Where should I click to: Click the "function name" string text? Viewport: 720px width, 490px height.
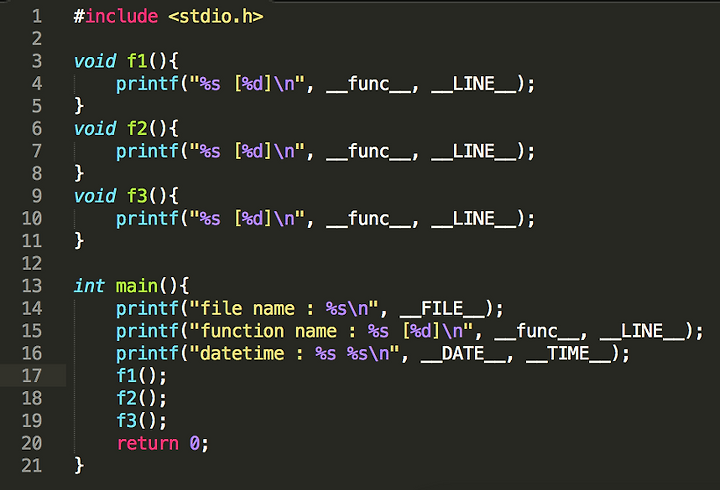268,331
